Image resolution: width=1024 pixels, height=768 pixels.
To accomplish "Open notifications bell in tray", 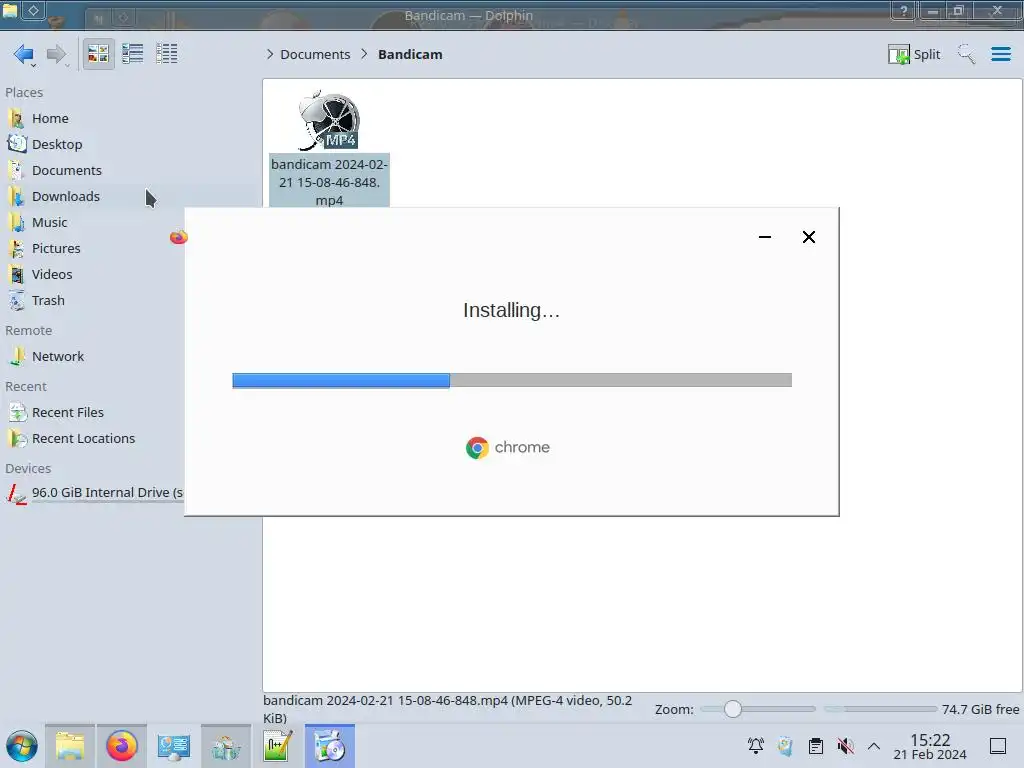I will (x=756, y=746).
